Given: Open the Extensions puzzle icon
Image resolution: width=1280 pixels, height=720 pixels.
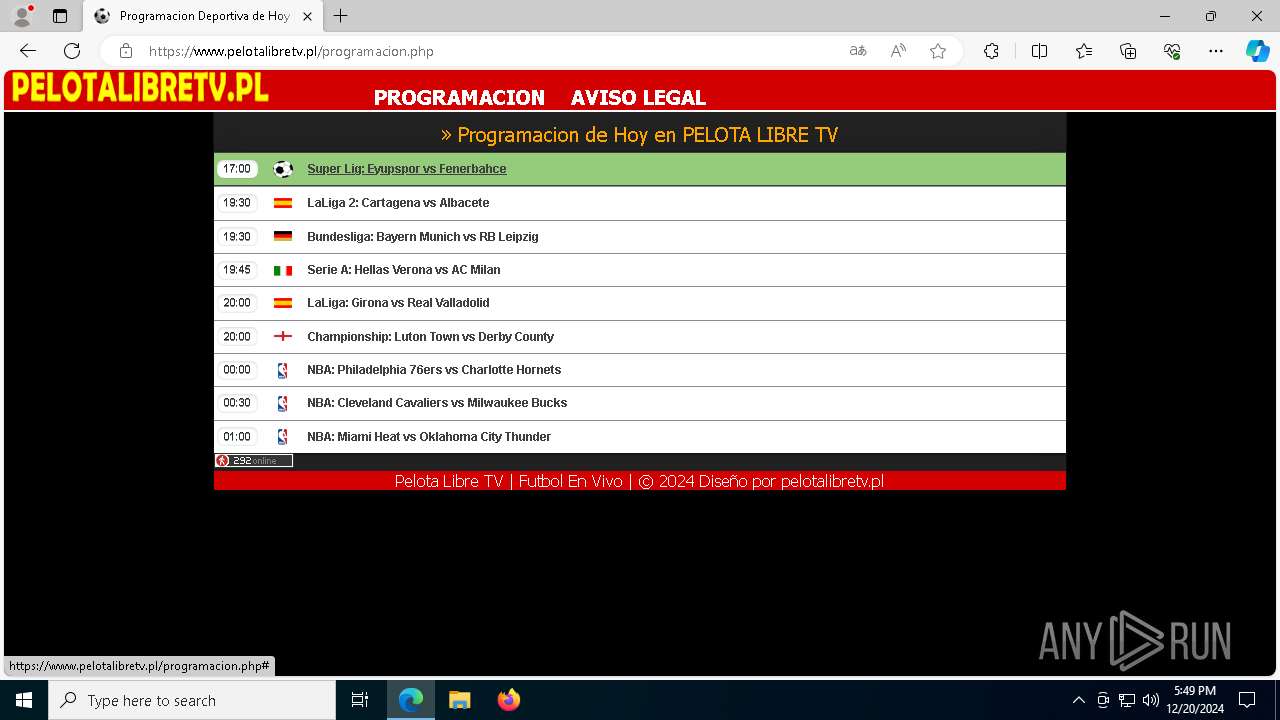Looking at the screenshot, I should click(x=991, y=51).
